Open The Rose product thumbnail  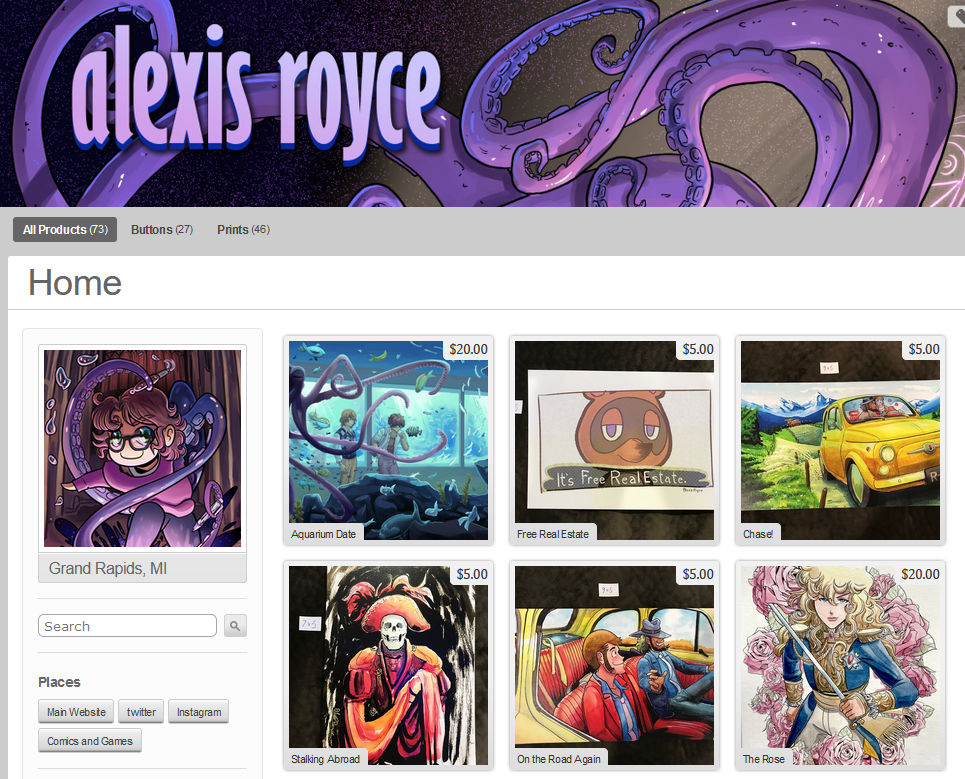840,666
